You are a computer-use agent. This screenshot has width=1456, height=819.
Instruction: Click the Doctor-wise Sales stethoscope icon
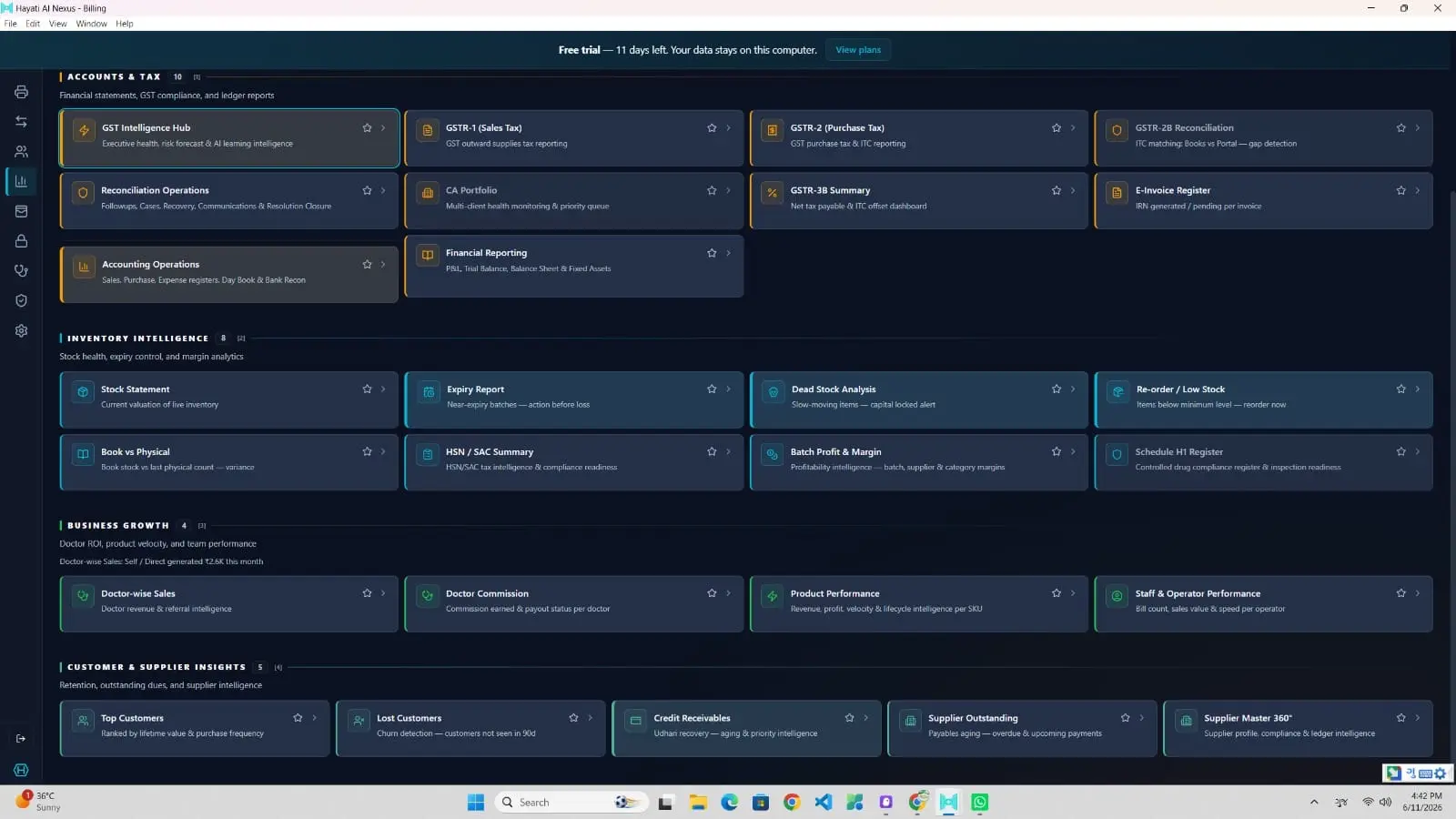(83, 596)
